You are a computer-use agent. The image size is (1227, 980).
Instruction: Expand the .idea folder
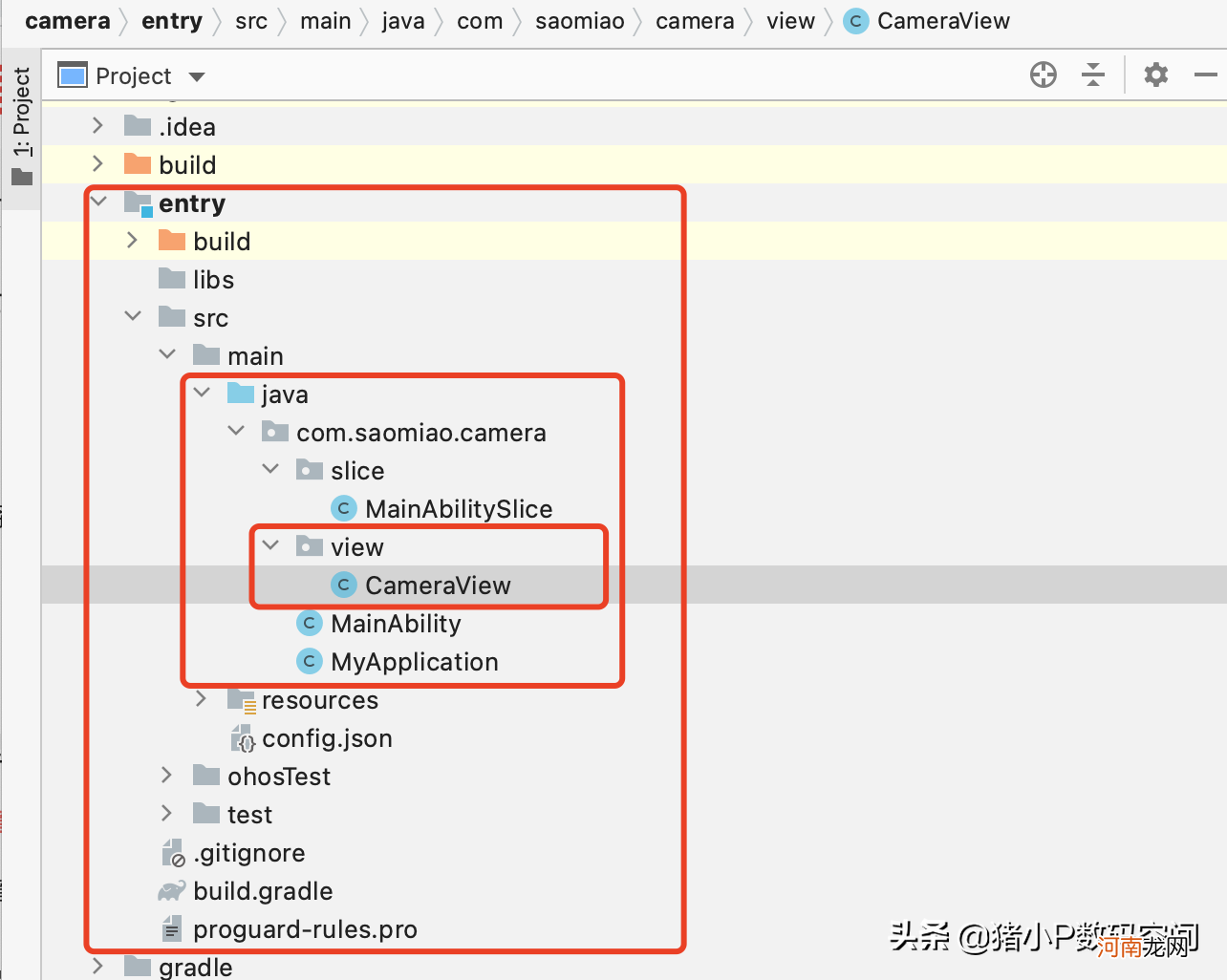pyautogui.click(x=97, y=125)
